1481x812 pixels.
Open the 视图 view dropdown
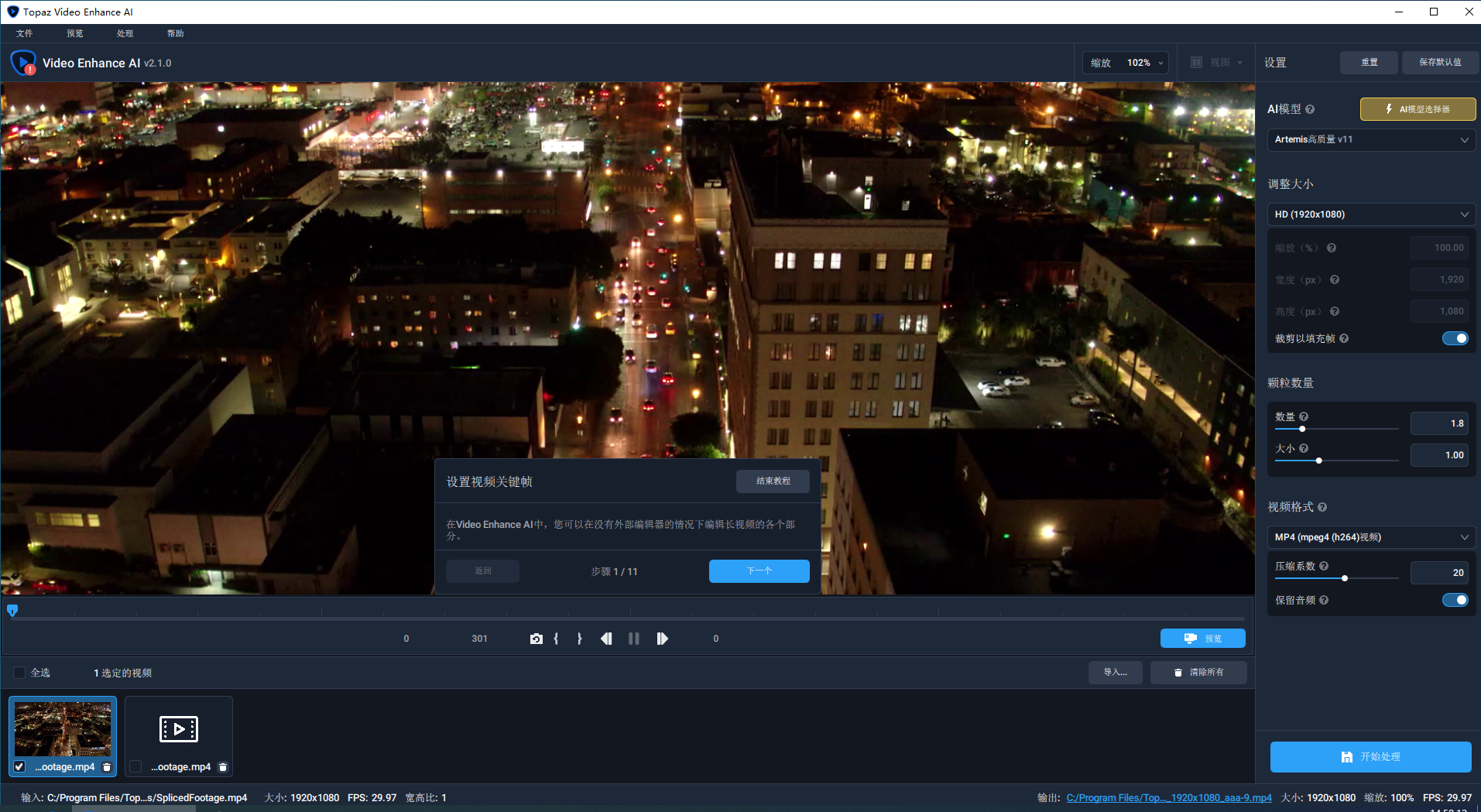click(x=1216, y=63)
